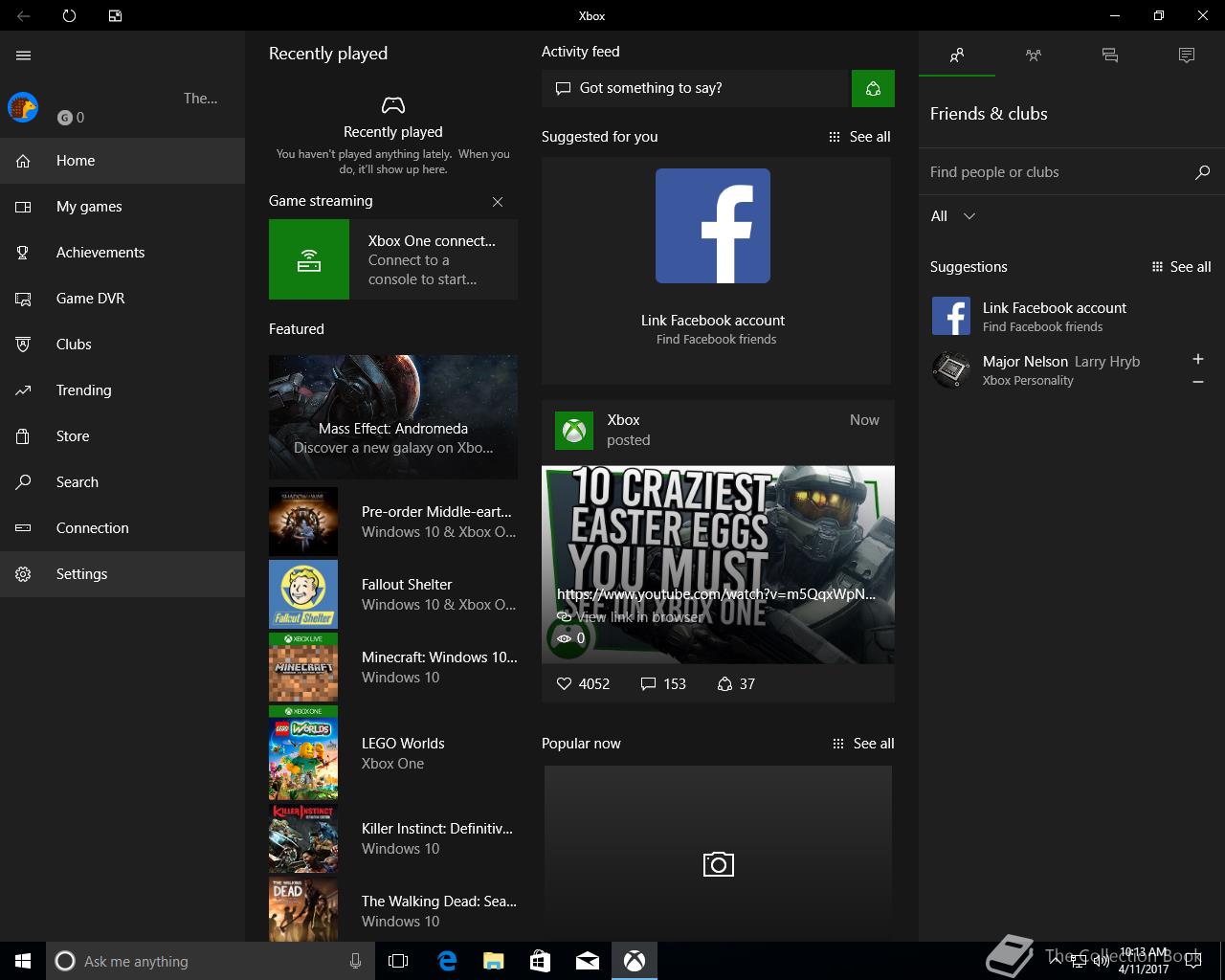Image resolution: width=1225 pixels, height=980 pixels.
Task: Open Pre-order Middle-earth game thumbnail
Action: (303, 522)
